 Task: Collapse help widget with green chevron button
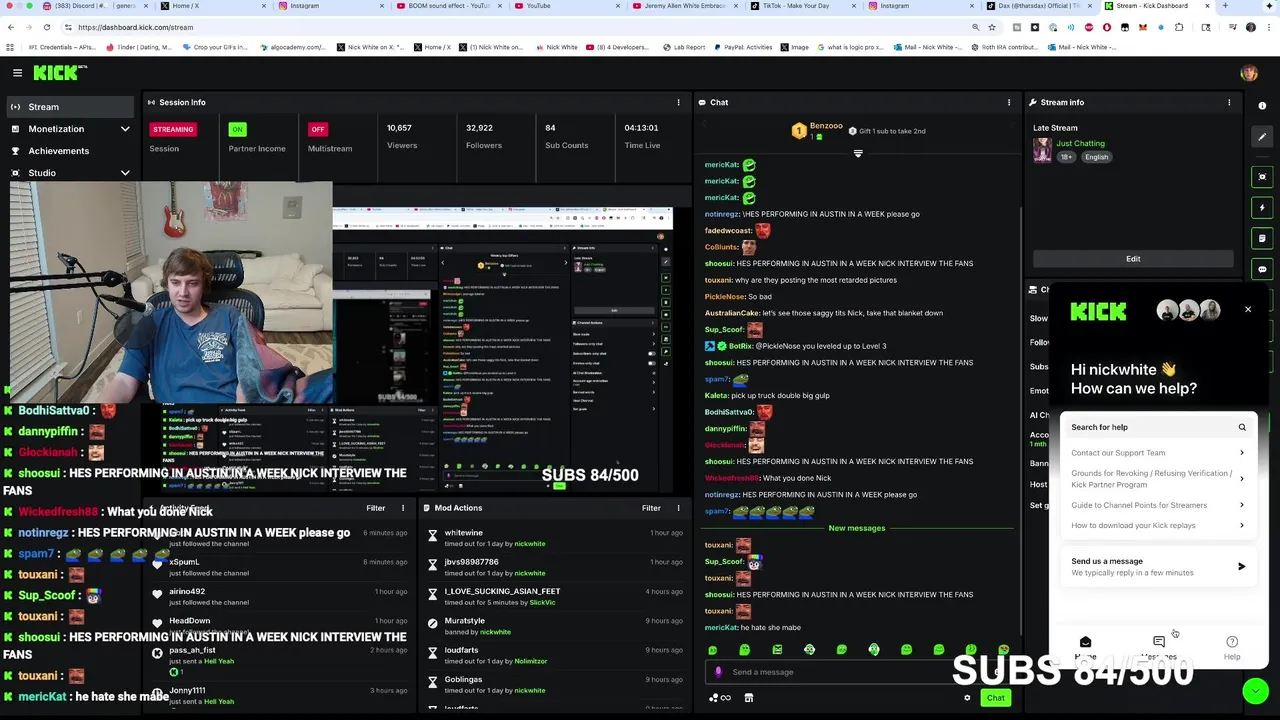1255,691
